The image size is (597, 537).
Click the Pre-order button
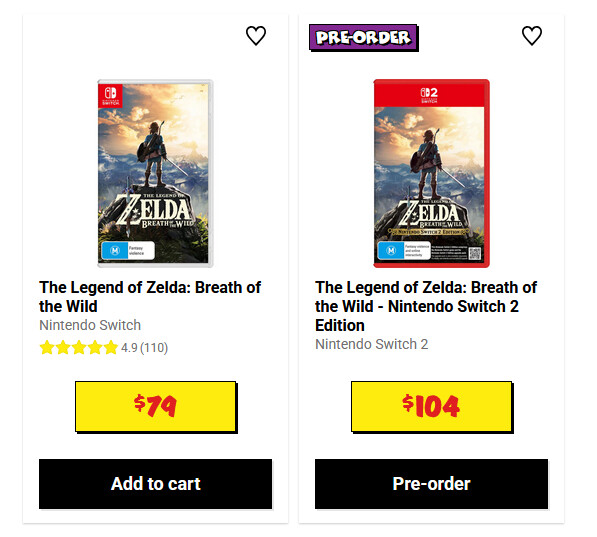pyautogui.click(x=431, y=484)
